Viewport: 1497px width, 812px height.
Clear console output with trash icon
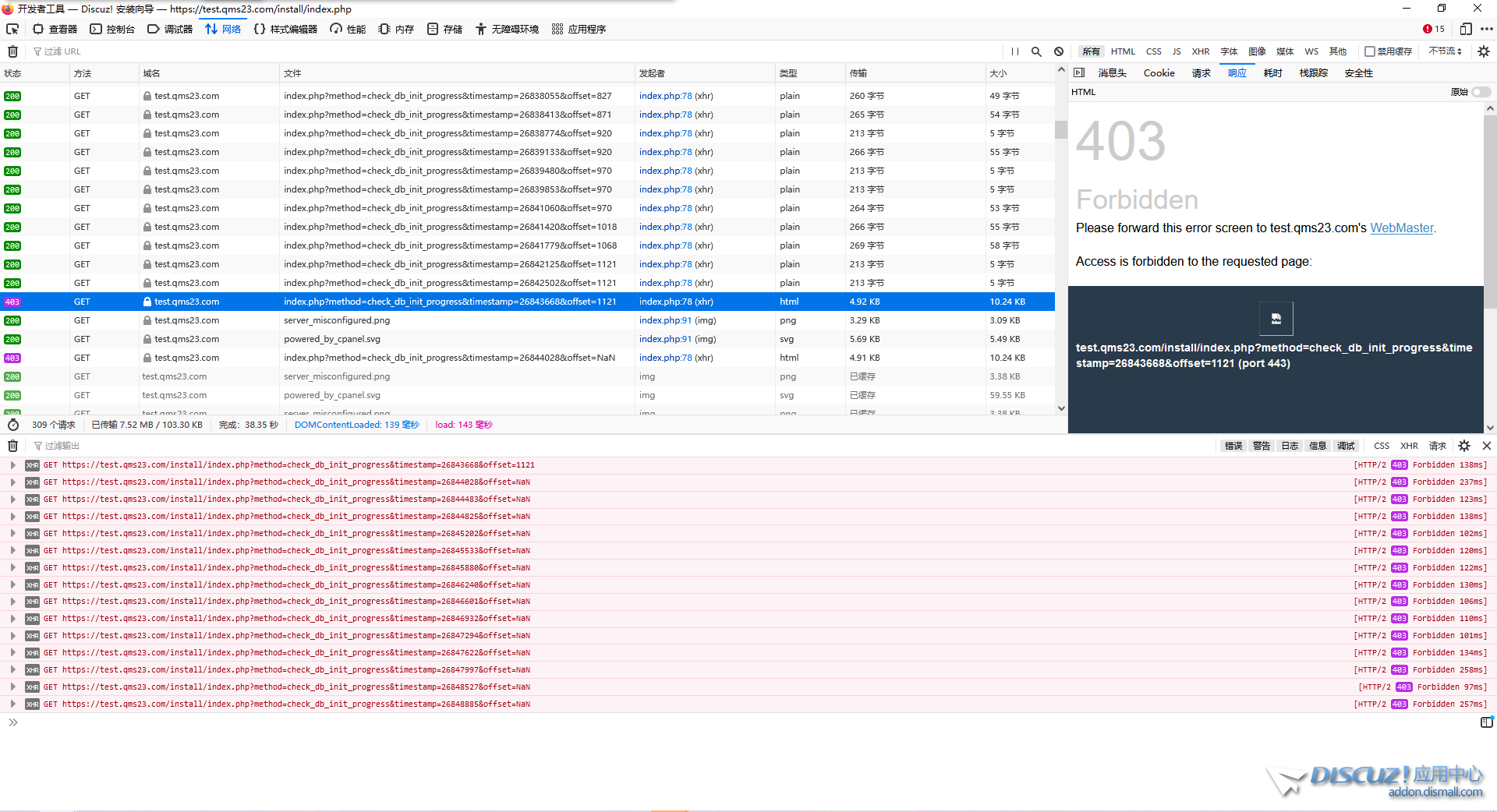point(12,446)
